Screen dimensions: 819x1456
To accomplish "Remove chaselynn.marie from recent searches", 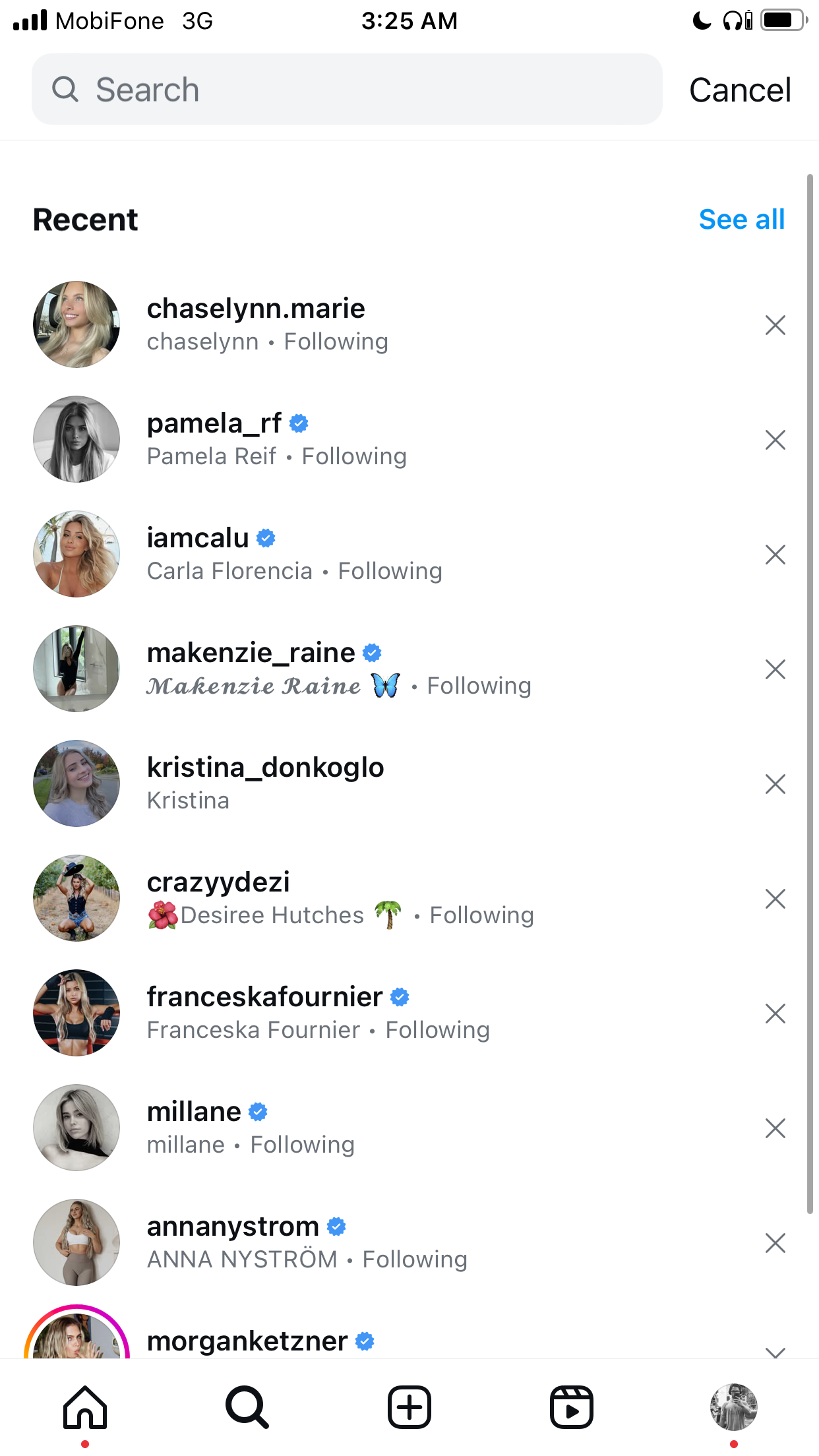I will (x=775, y=325).
